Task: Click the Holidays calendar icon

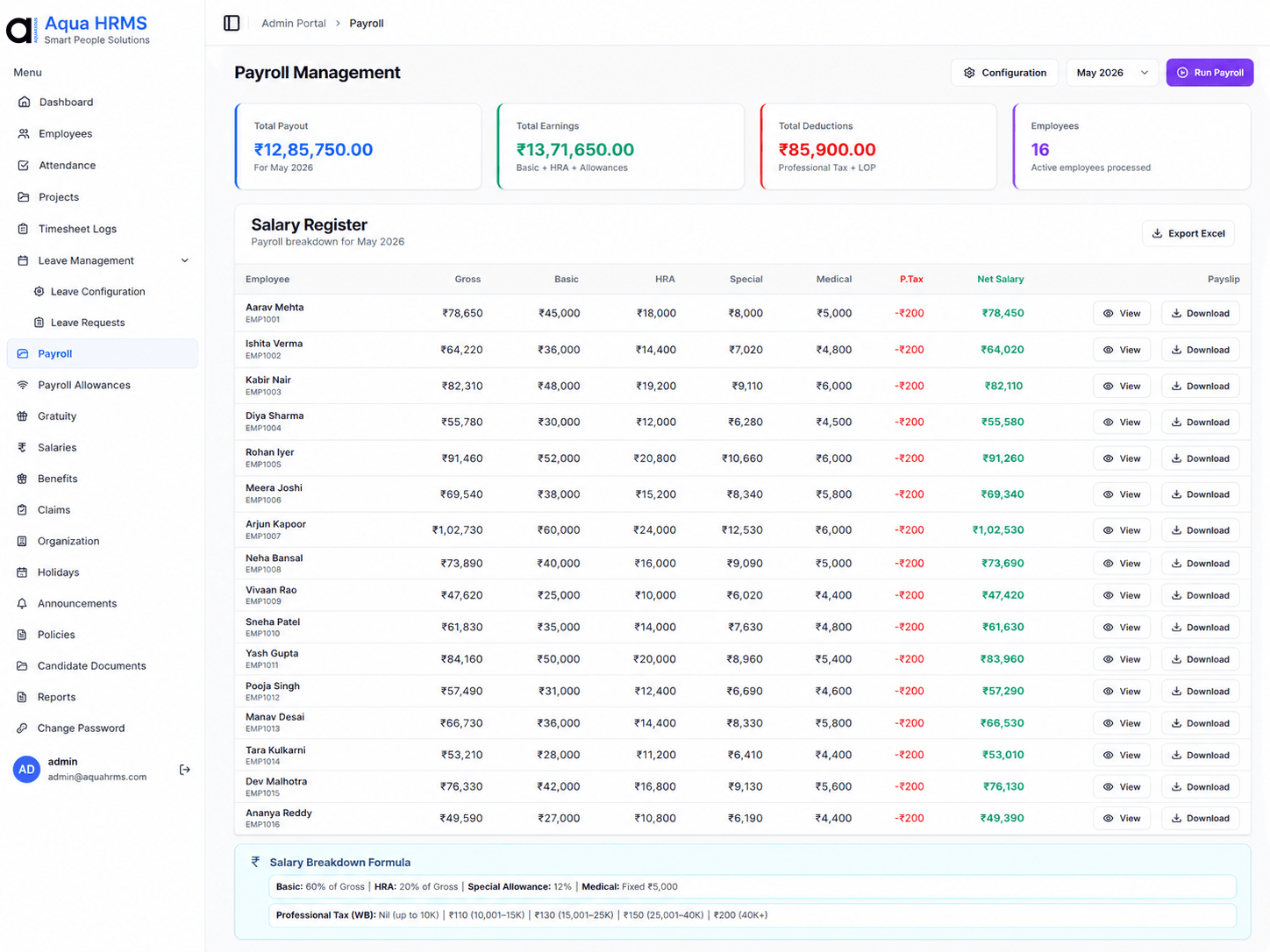Action: (x=23, y=572)
